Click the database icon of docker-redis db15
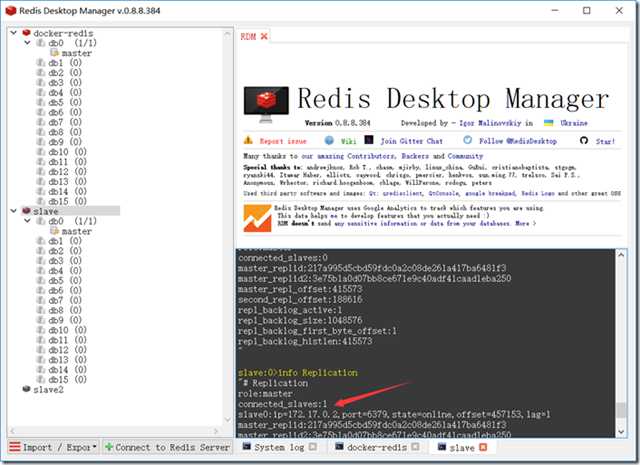Screen dimensions: 640x465 point(41,201)
